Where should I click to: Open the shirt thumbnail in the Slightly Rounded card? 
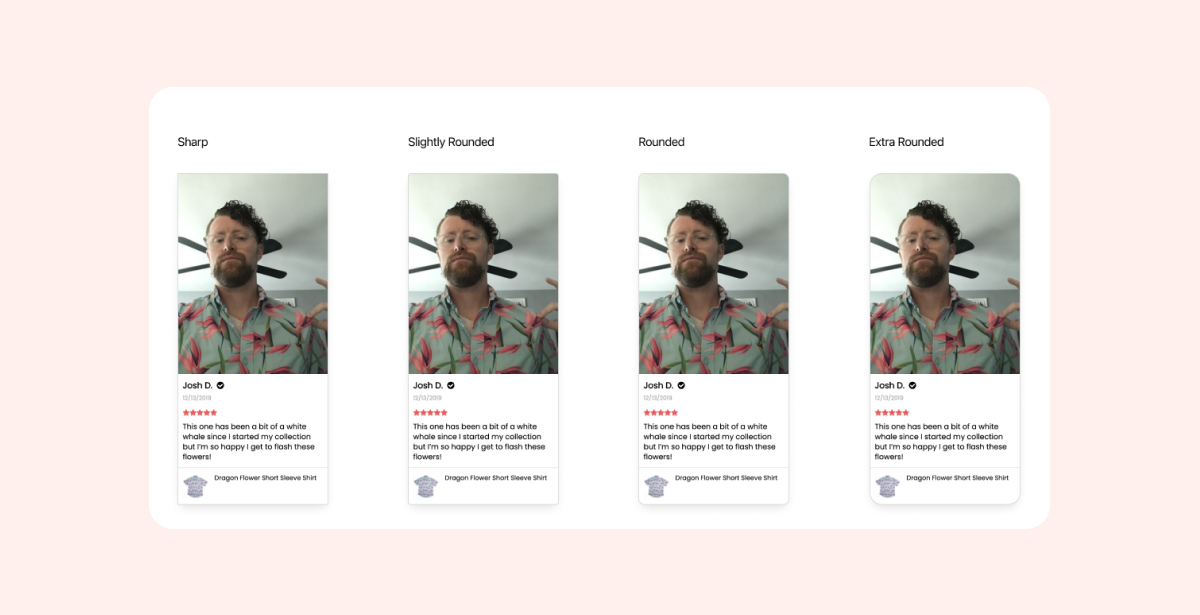[x=426, y=486]
